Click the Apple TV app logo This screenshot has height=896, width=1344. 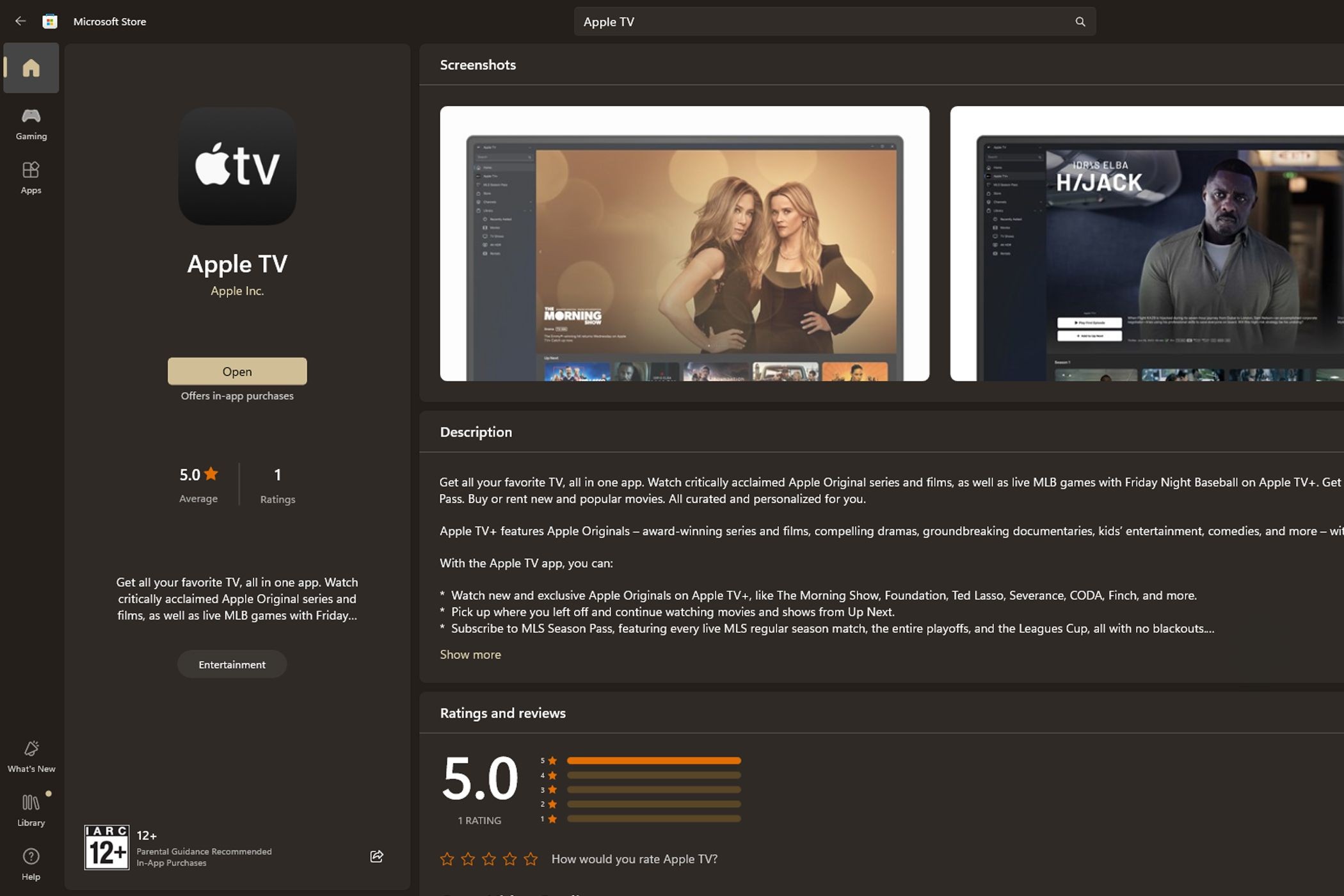(237, 166)
